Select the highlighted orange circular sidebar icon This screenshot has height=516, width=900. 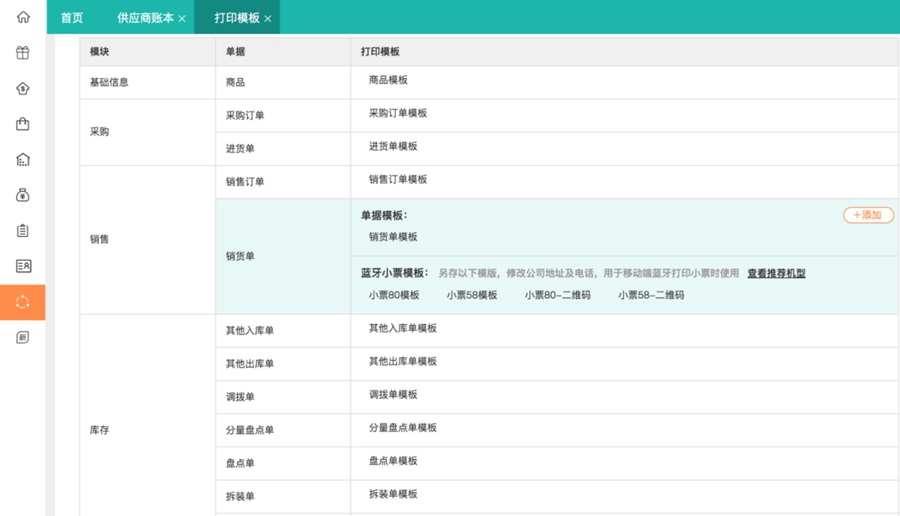(x=23, y=302)
